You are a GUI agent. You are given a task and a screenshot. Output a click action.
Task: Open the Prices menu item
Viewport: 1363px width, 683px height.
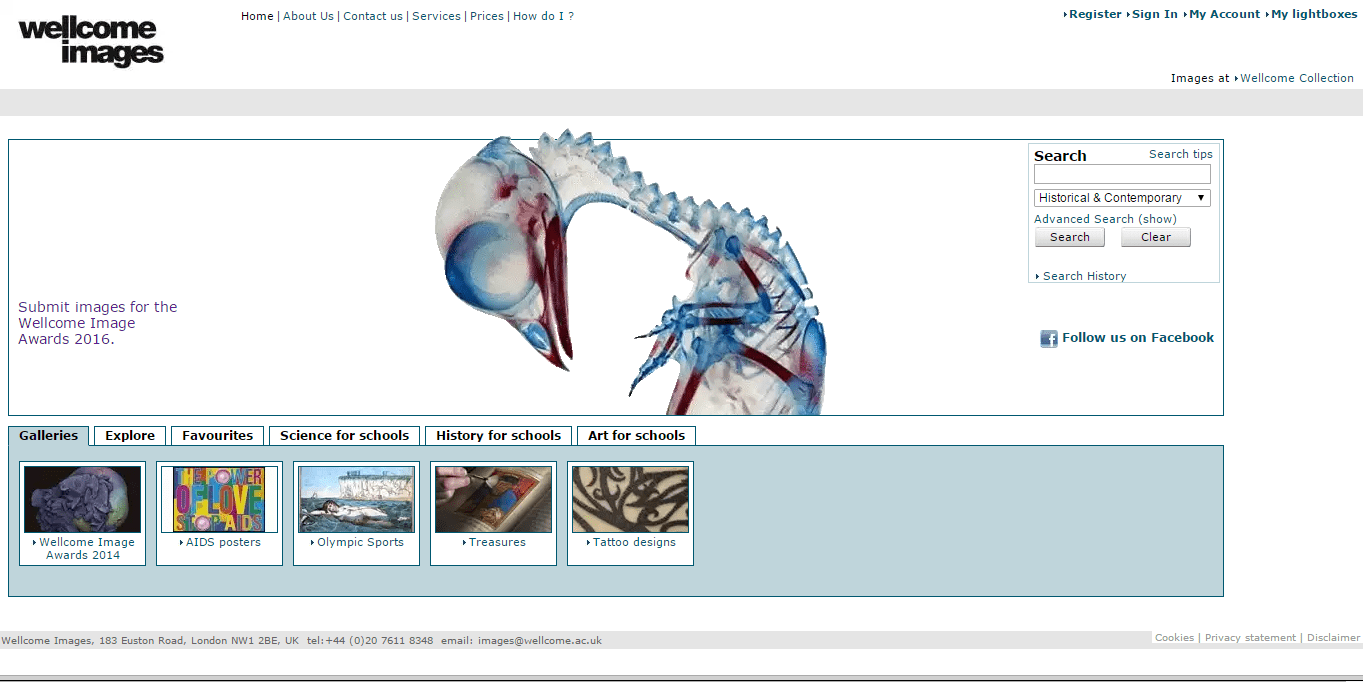[x=487, y=16]
